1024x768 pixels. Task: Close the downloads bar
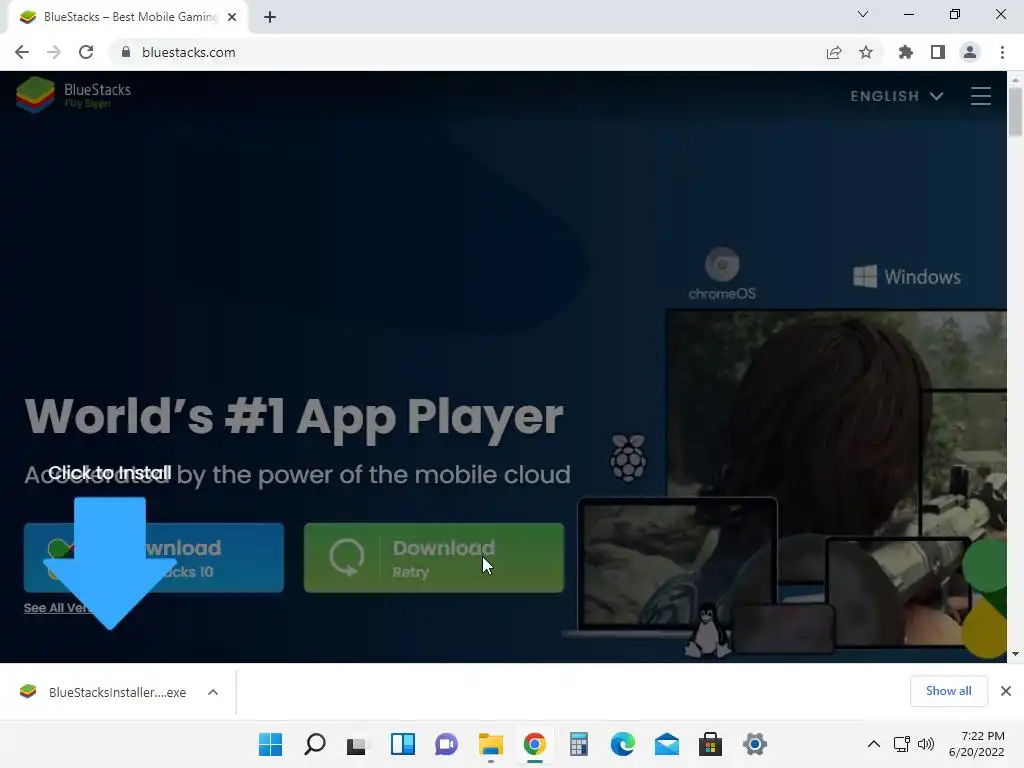tap(1006, 691)
